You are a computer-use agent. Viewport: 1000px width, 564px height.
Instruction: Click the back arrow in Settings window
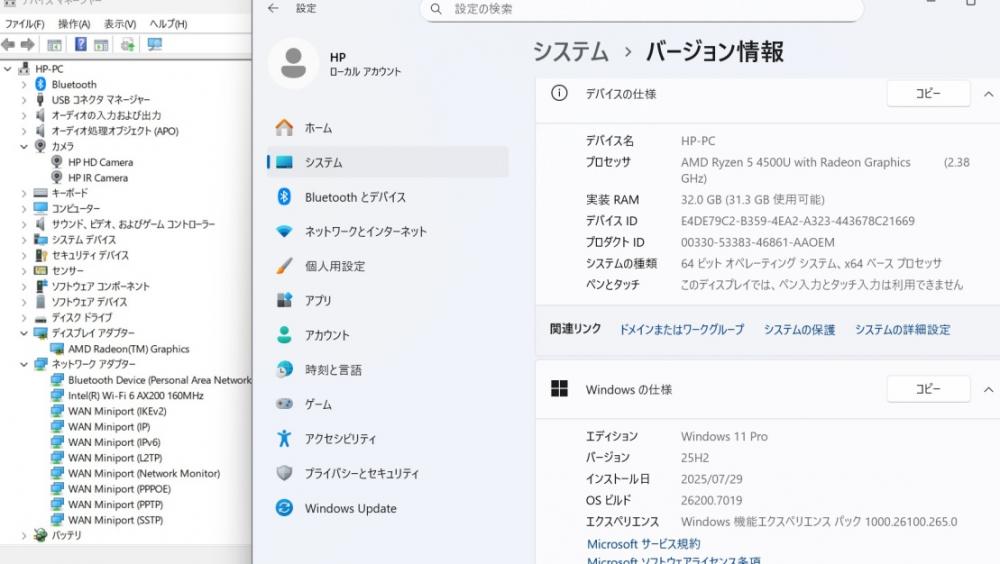[273, 8]
